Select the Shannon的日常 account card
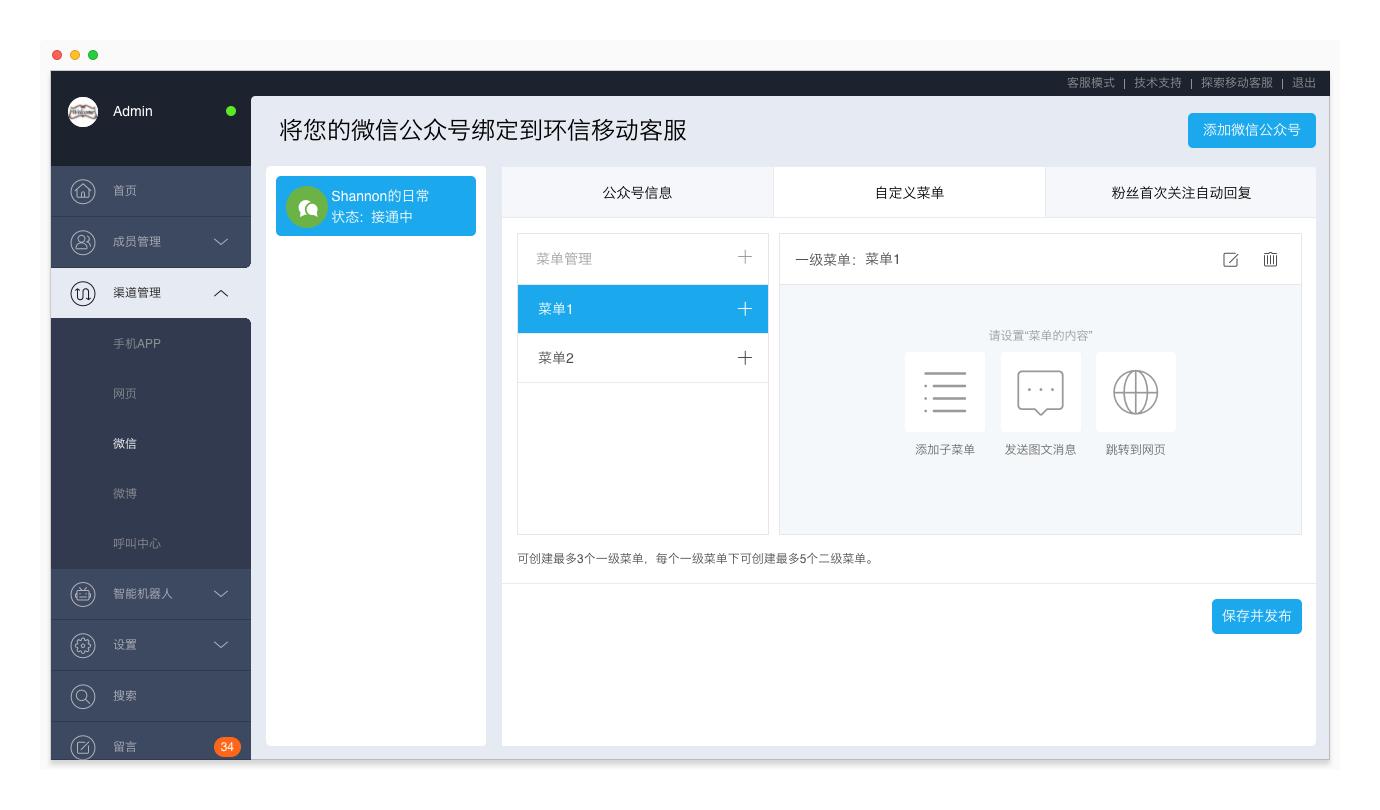Screen dimensions: 1380x810 375,206
